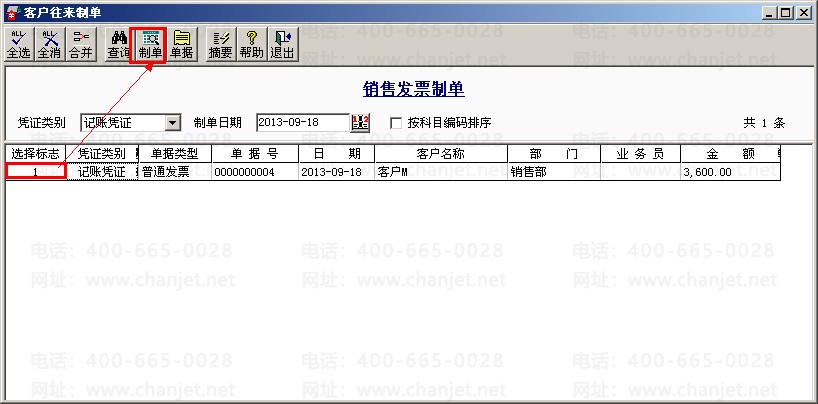This screenshot has width=818, height=404.
Task: Open the 查询 binoculars query tool
Action: 119,44
